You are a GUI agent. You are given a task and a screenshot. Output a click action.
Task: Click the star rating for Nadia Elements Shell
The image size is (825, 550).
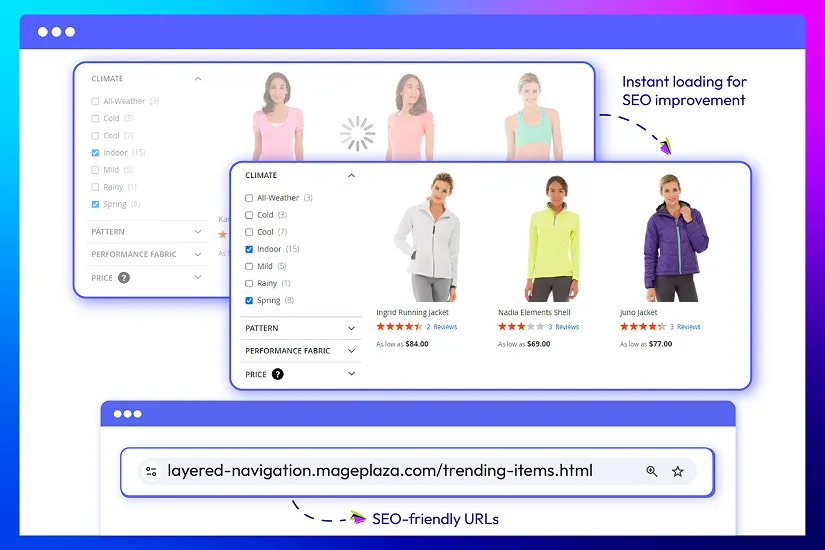521,327
